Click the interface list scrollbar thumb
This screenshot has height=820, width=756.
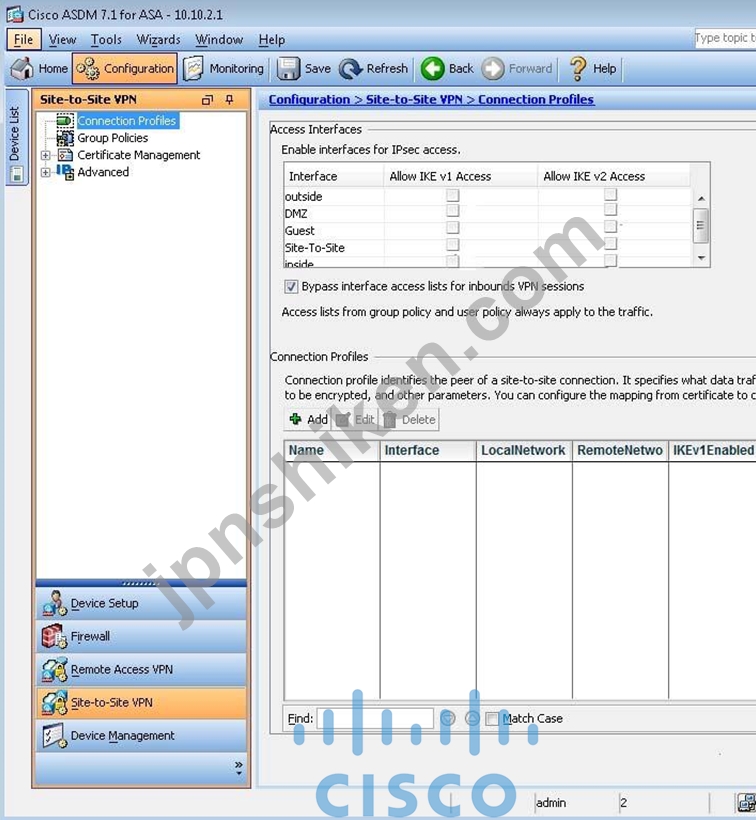pos(701,225)
